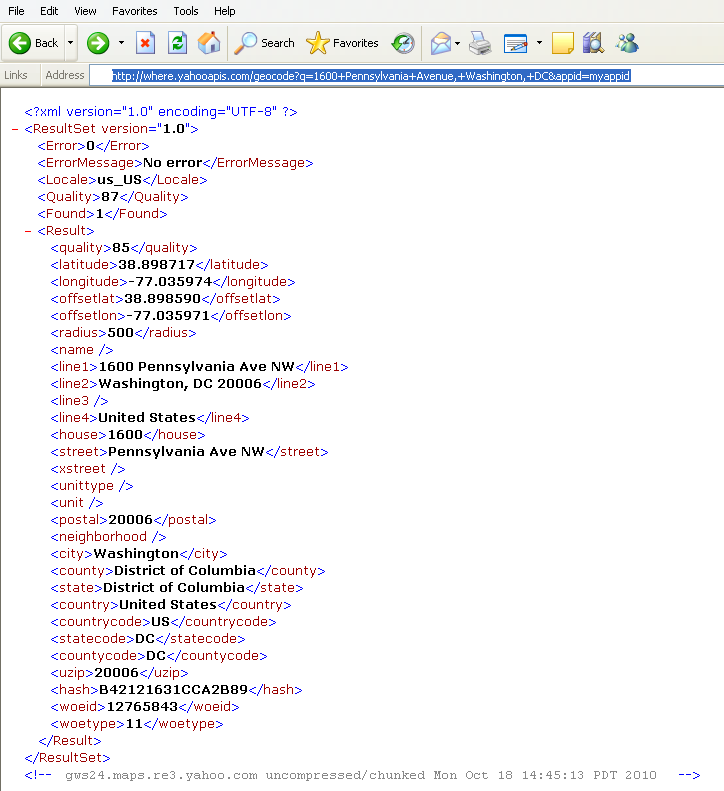Open the Favorites menu
724x791 pixels.
135,11
